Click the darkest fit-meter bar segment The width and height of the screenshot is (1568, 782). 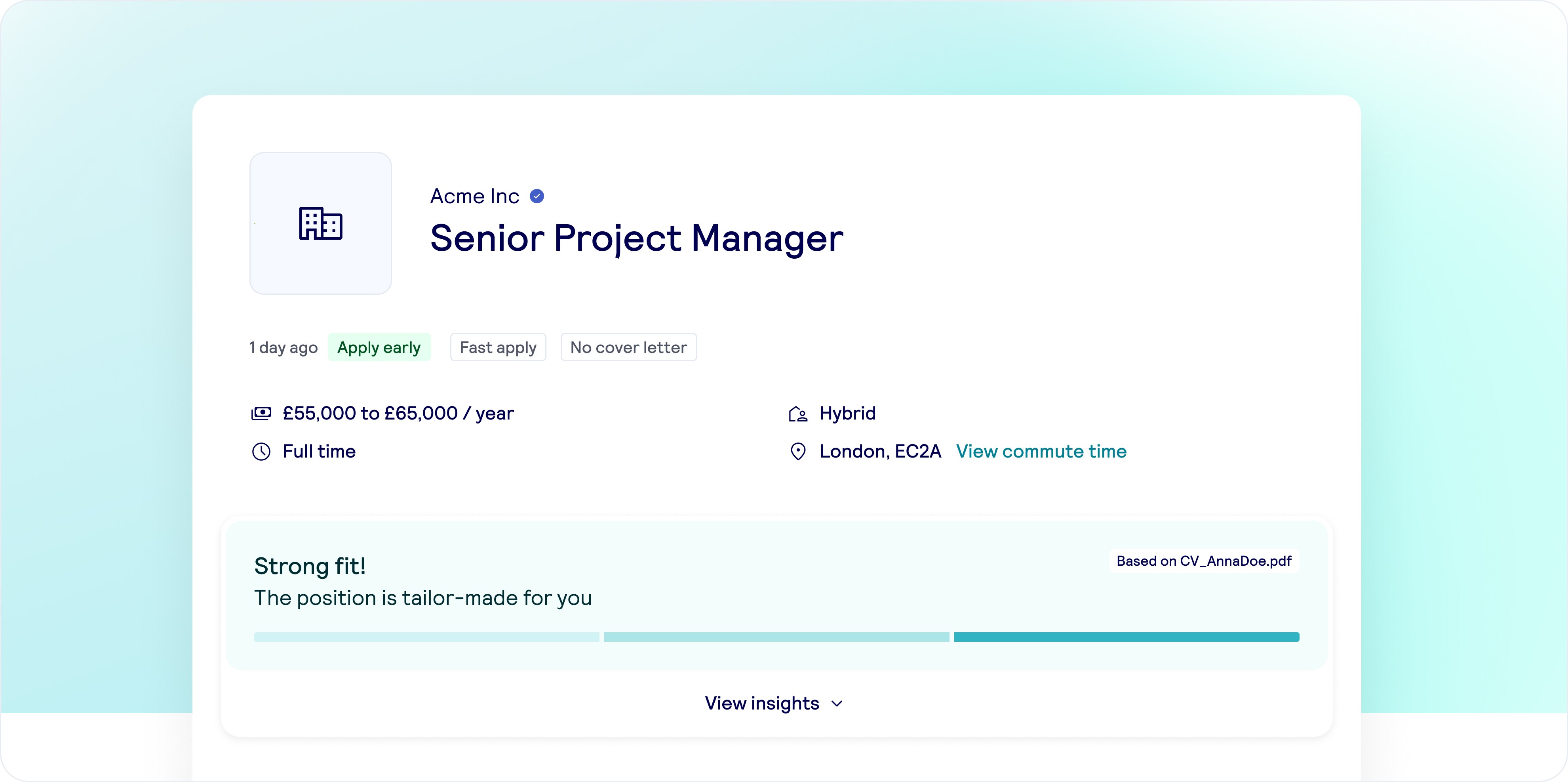click(1126, 637)
